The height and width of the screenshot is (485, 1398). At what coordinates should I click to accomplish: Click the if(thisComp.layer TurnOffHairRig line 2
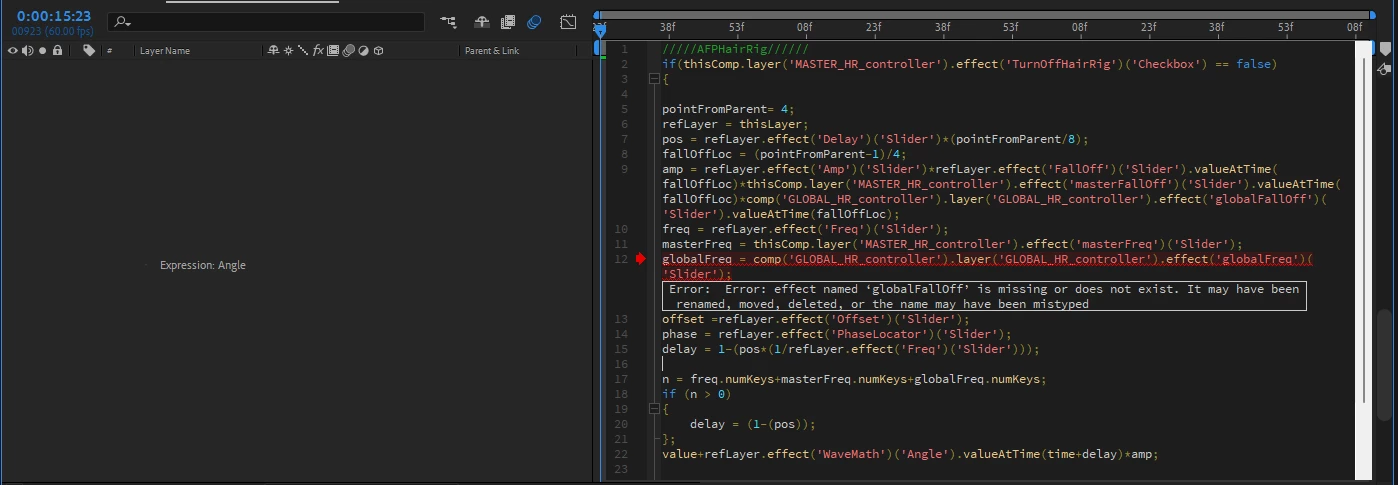pyautogui.click(x=971, y=64)
